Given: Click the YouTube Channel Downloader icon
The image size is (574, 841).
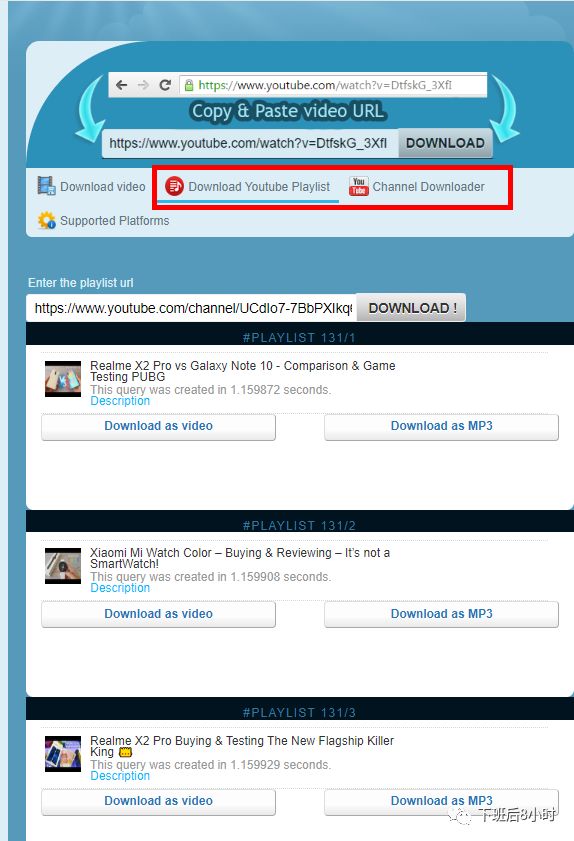Looking at the screenshot, I should pyautogui.click(x=359, y=186).
